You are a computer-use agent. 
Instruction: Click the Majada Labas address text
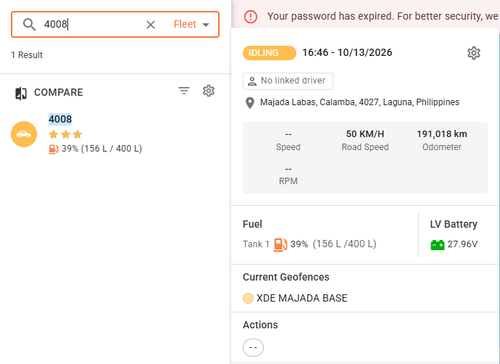click(x=360, y=102)
